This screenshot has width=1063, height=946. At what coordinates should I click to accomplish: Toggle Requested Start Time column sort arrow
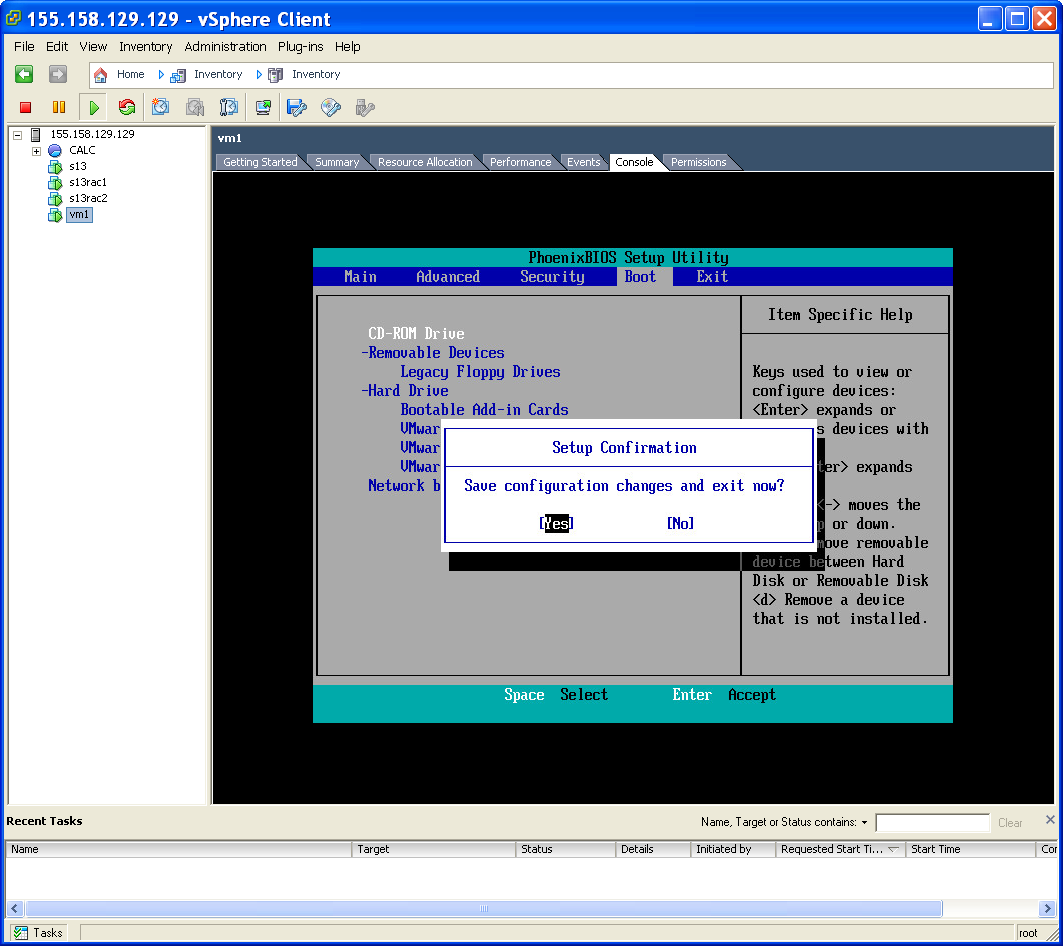[x=894, y=849]
